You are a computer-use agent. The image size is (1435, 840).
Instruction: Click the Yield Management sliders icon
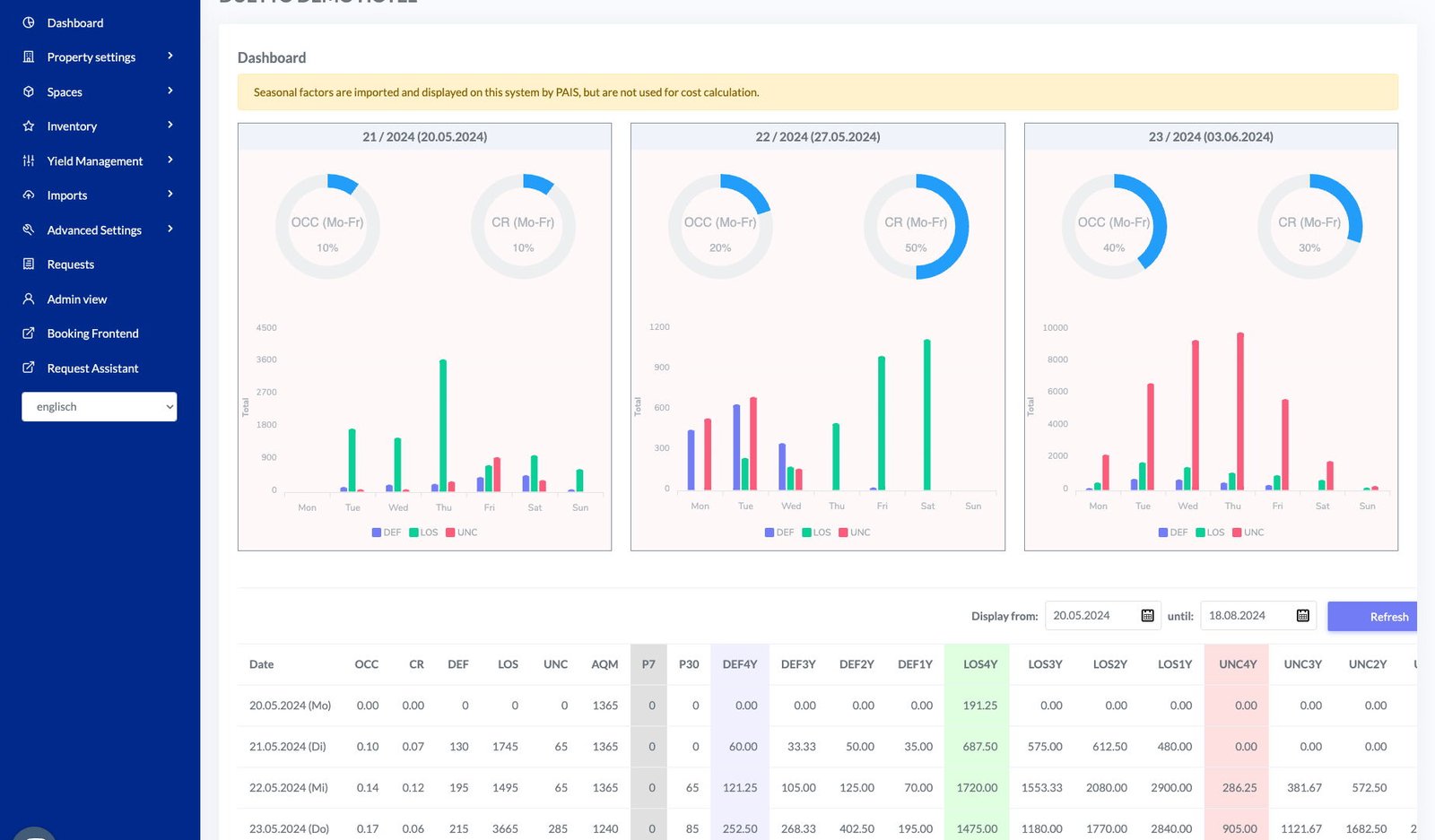29,160
